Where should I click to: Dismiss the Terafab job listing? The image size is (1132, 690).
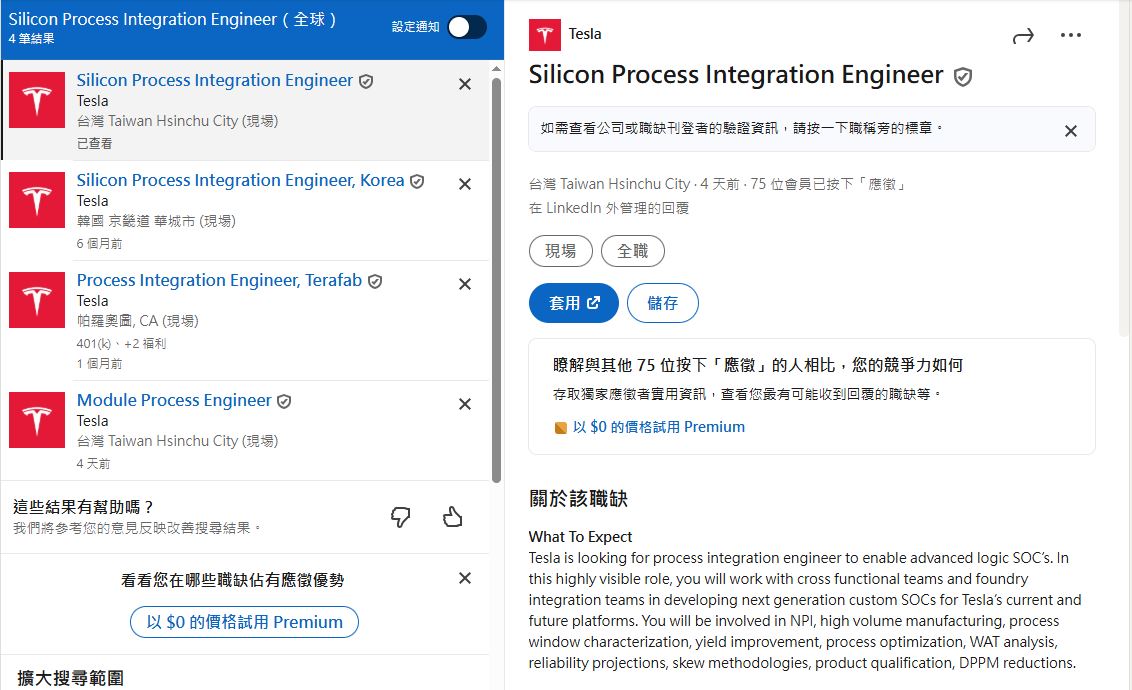(x=464, y=284)
